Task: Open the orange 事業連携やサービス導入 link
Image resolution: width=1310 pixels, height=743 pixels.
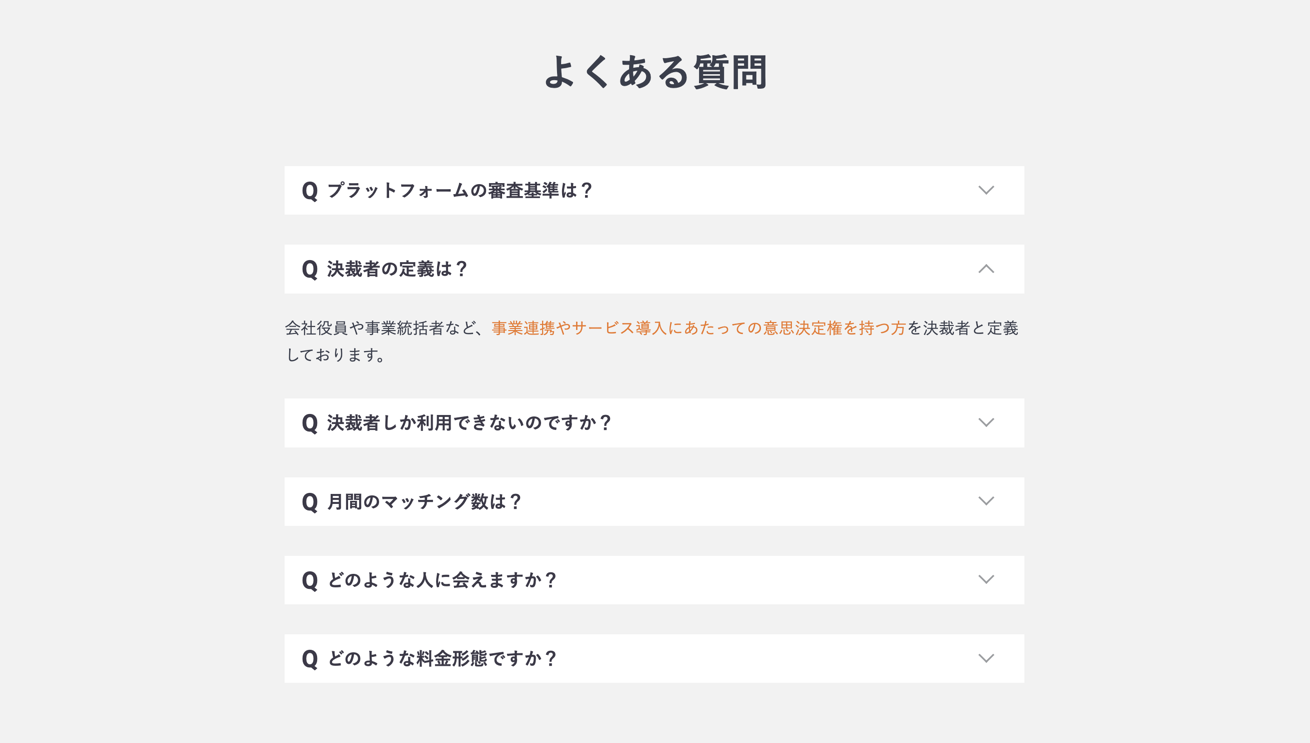Action: coord(700,328)
